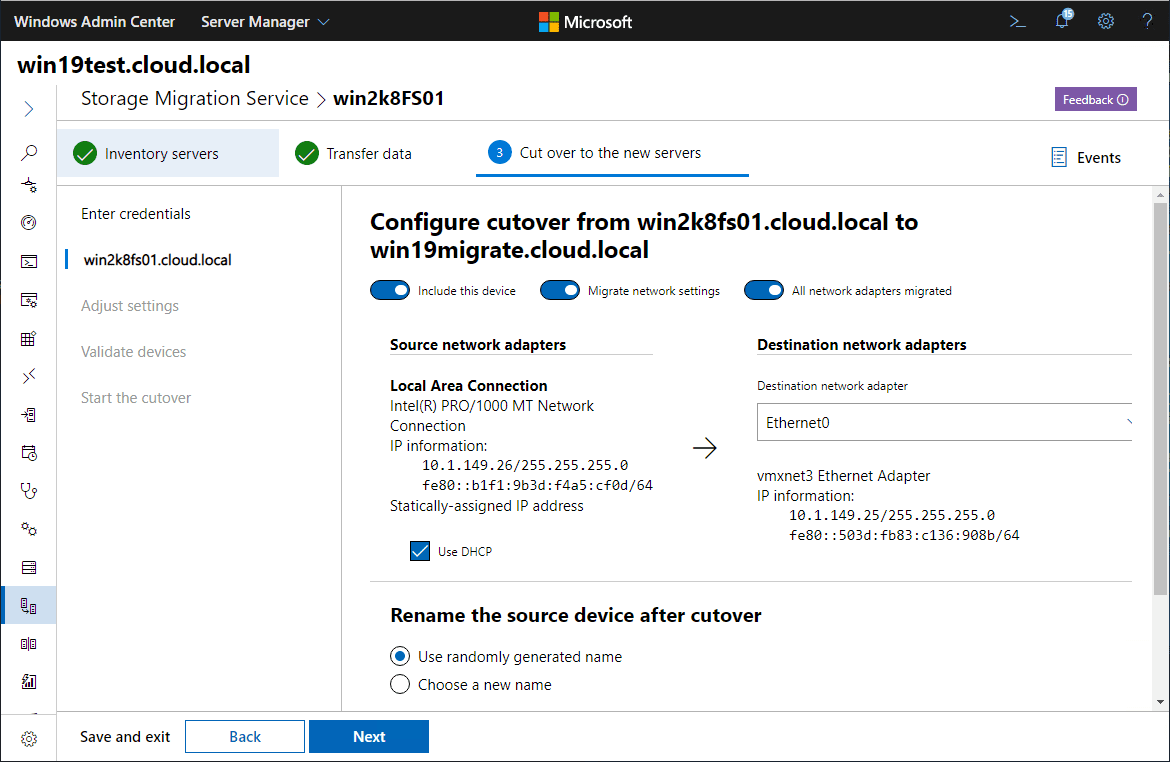
Task: Expand the Server Manager dropdown menu
Action: click(265, 21)
